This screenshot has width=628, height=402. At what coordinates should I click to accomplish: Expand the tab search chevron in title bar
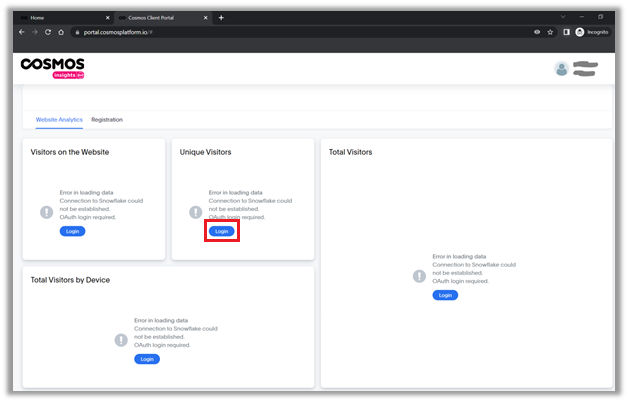(x=563, y=17)
